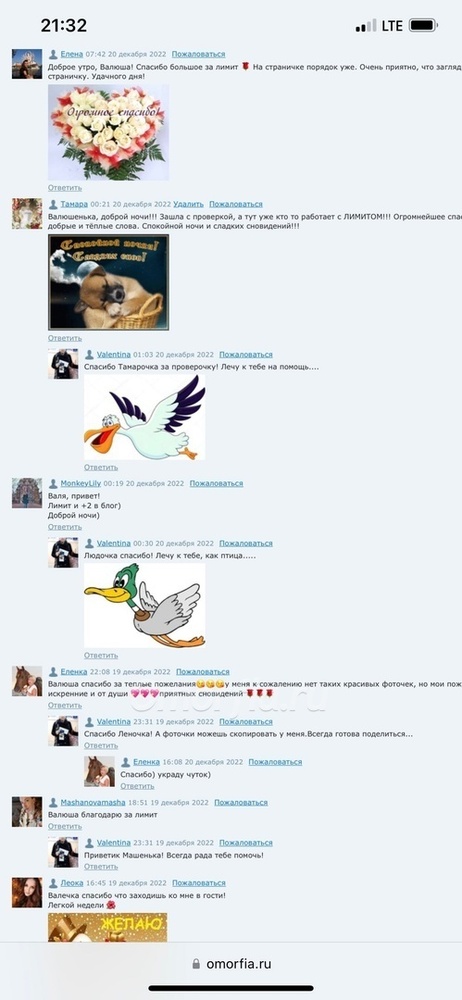Tap the lock icon in address bar
The width and height of the screenshot is (462, 1000).
[x=196, y=964]
